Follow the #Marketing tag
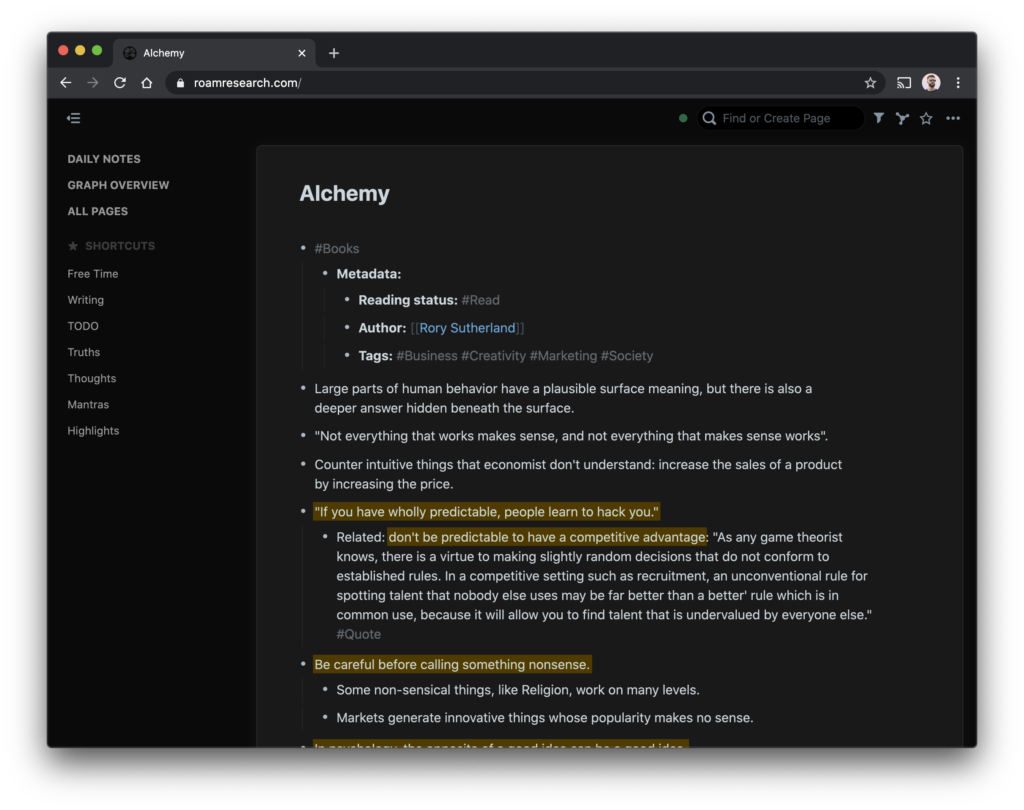This screenshot has width=1024, height=810. pyautogui.click(x=563, y=356)
